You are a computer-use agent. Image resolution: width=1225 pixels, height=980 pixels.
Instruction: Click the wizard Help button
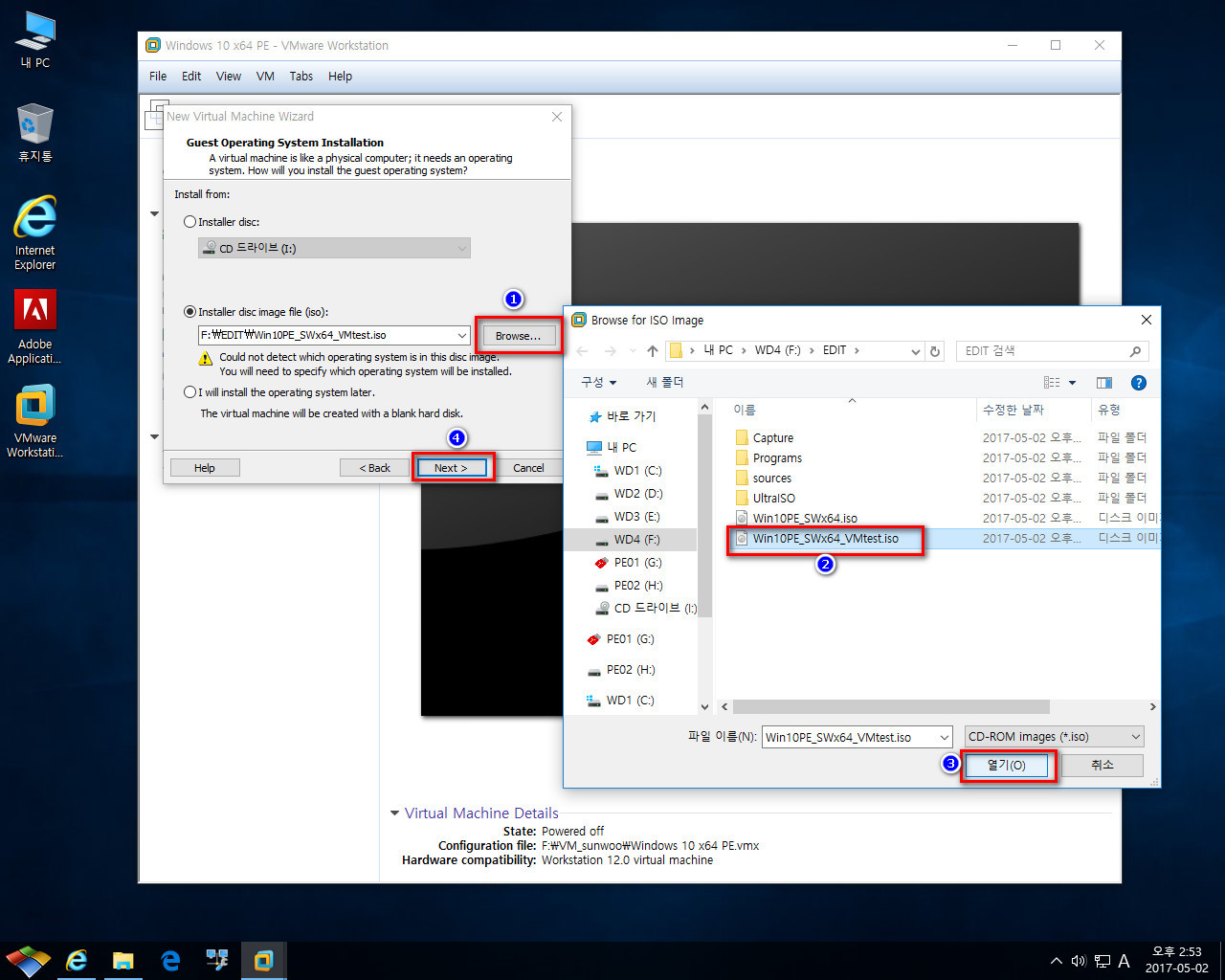click(x=205, y=468)
